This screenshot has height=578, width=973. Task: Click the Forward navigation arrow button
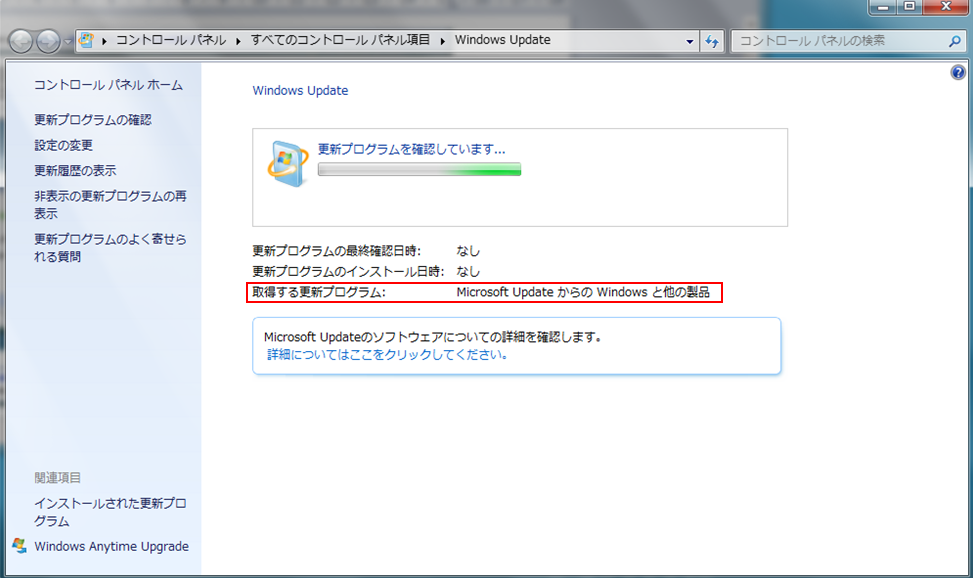tap(48, 42)
